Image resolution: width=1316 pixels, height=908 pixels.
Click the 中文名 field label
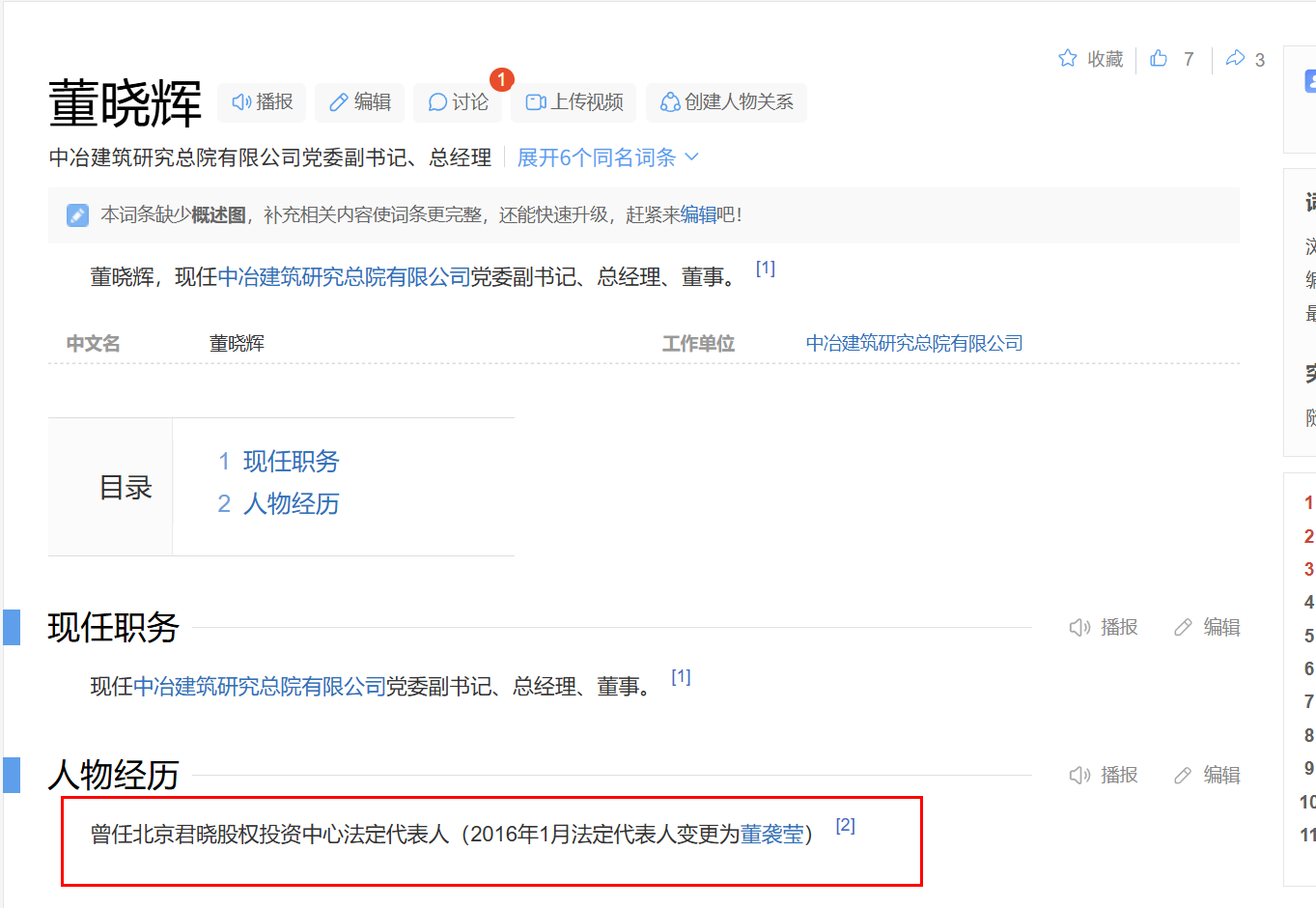pos(94,343)
